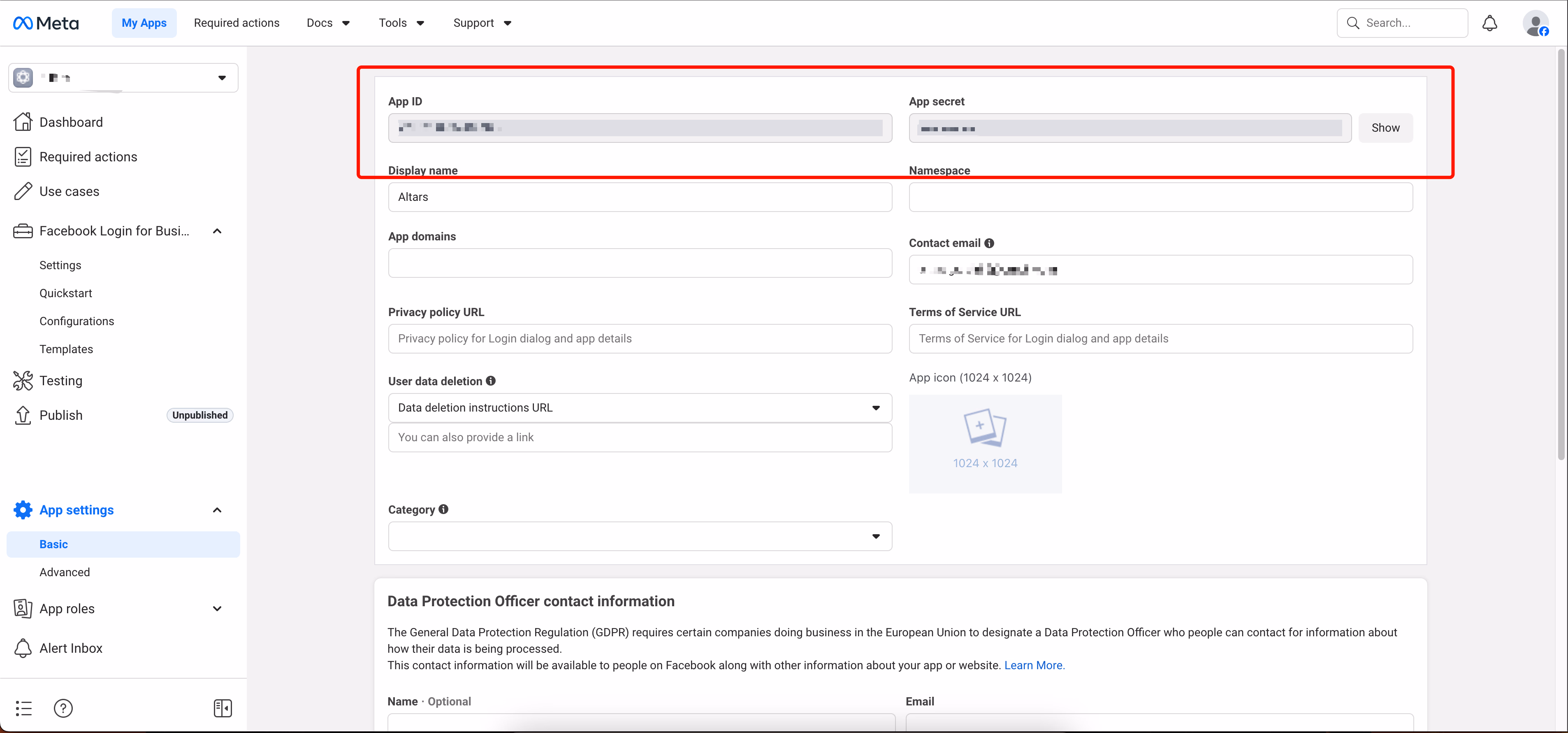Screen dimensions: 1568x733
Task: Upload an app icon 1024 x 1024
Action: click(x=984, y=443)
